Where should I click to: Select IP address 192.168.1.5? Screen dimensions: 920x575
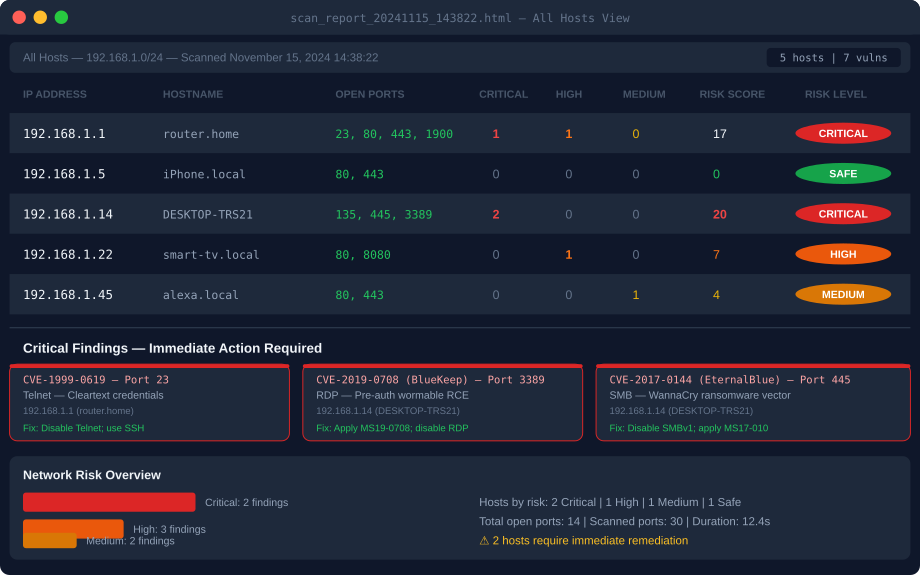pos(64,174)
